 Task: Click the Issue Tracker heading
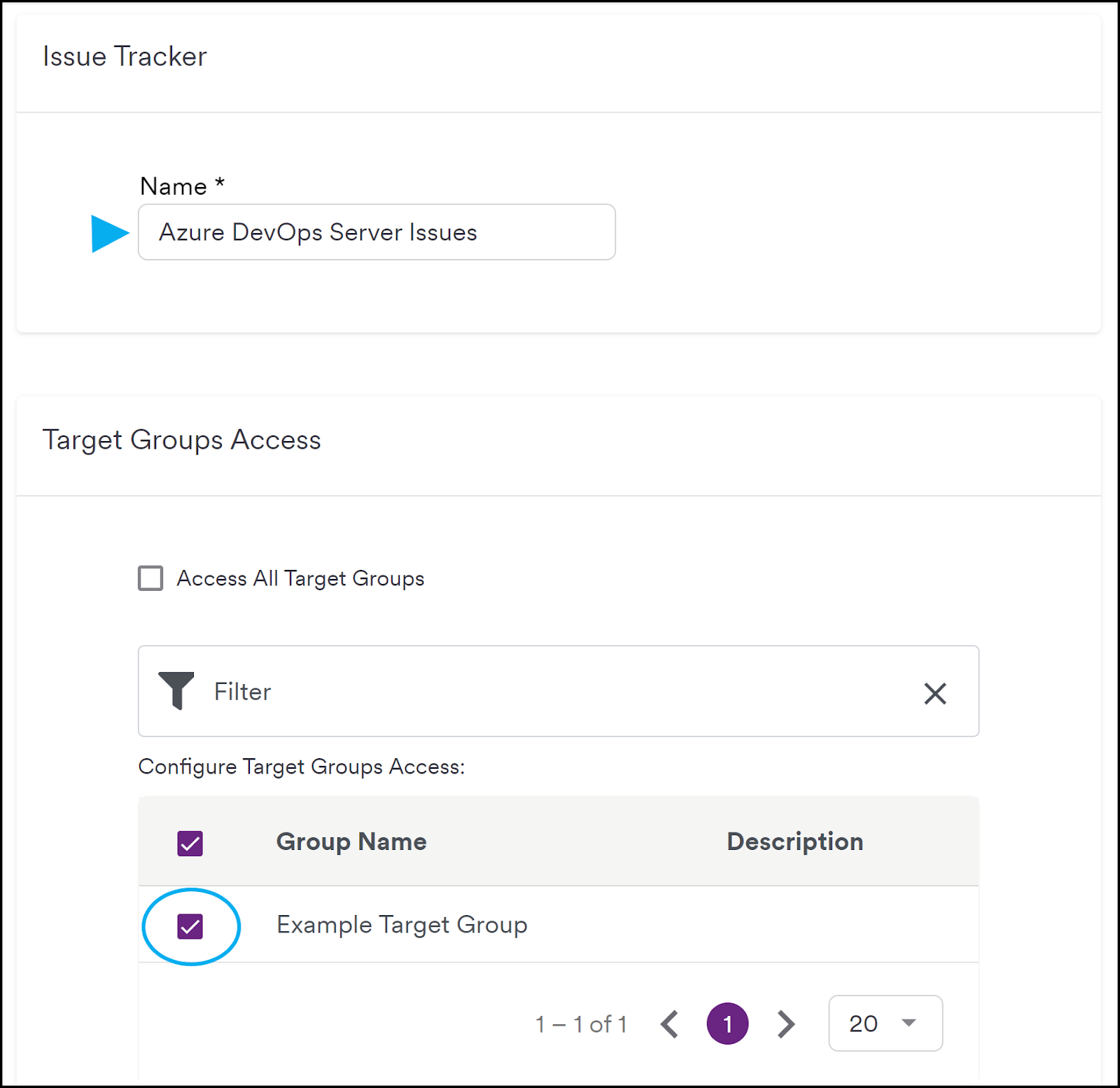coord(125,56)
